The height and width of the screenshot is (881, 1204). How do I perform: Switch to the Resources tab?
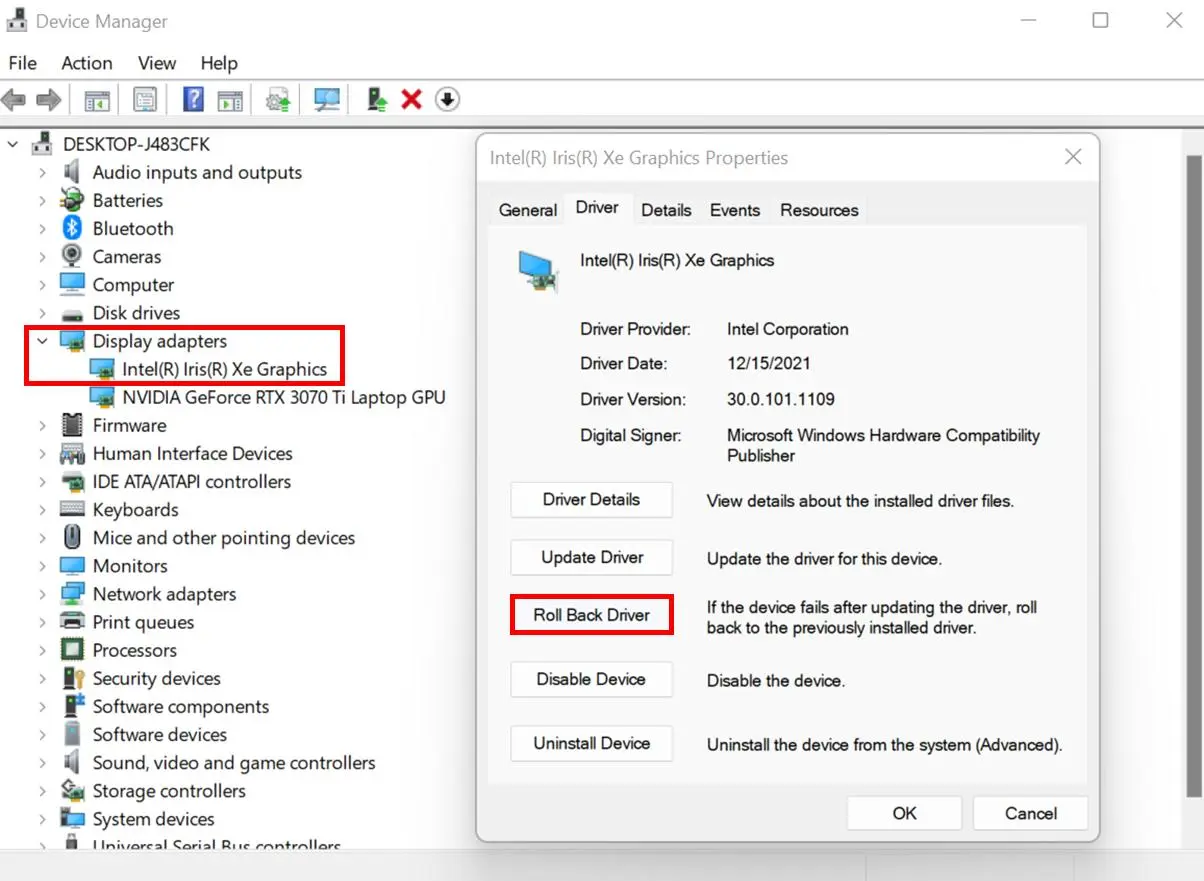point(819,210)
